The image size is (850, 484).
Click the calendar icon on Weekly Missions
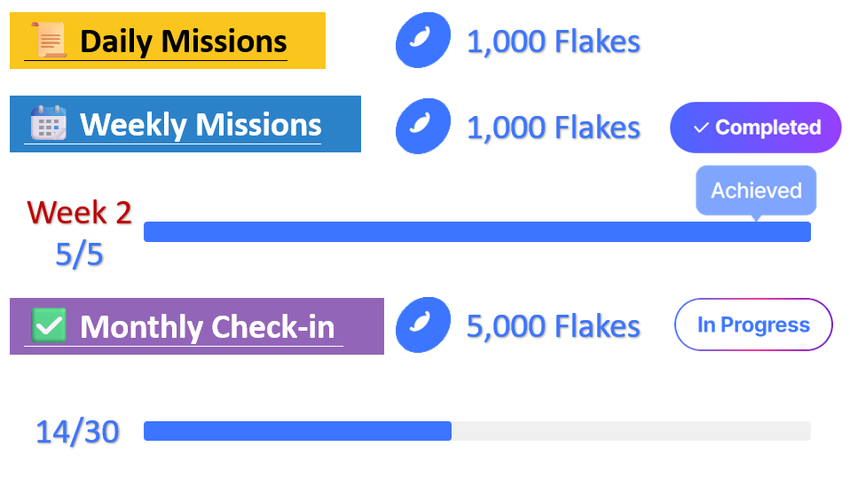tap(48, 124)
